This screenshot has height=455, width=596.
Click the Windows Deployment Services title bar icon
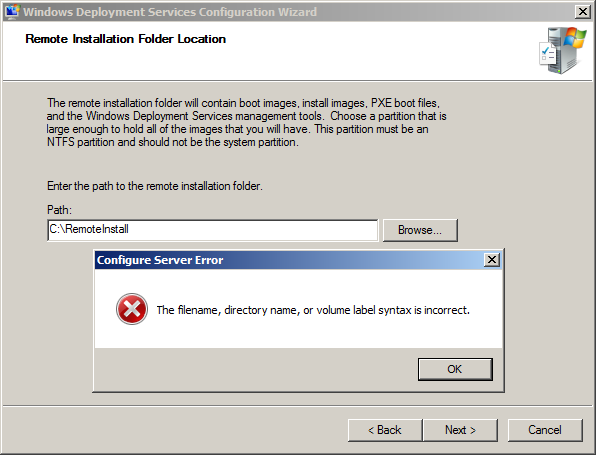click(x=13, y=12)
